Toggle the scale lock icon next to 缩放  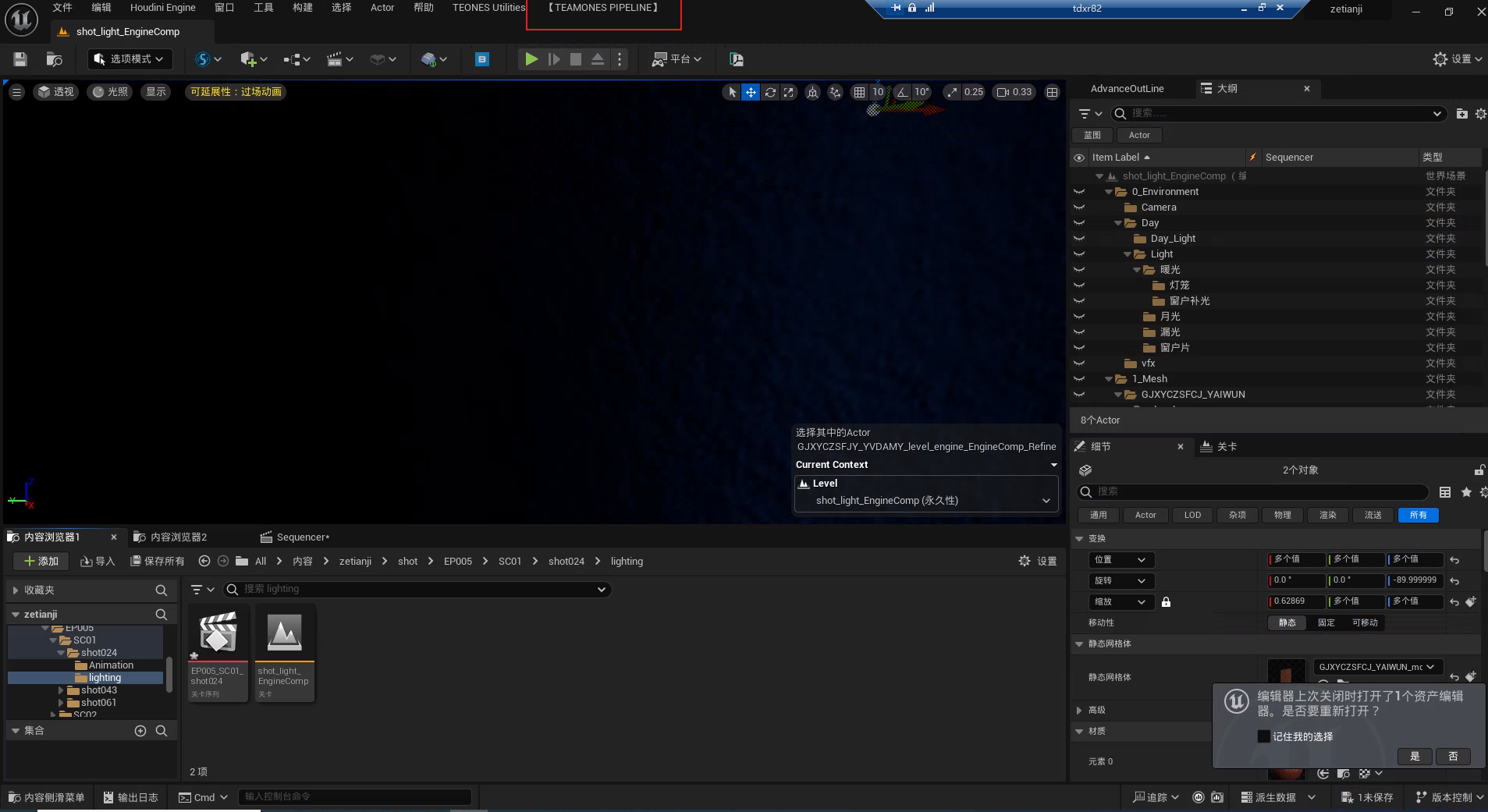(x=1166, y=602)
